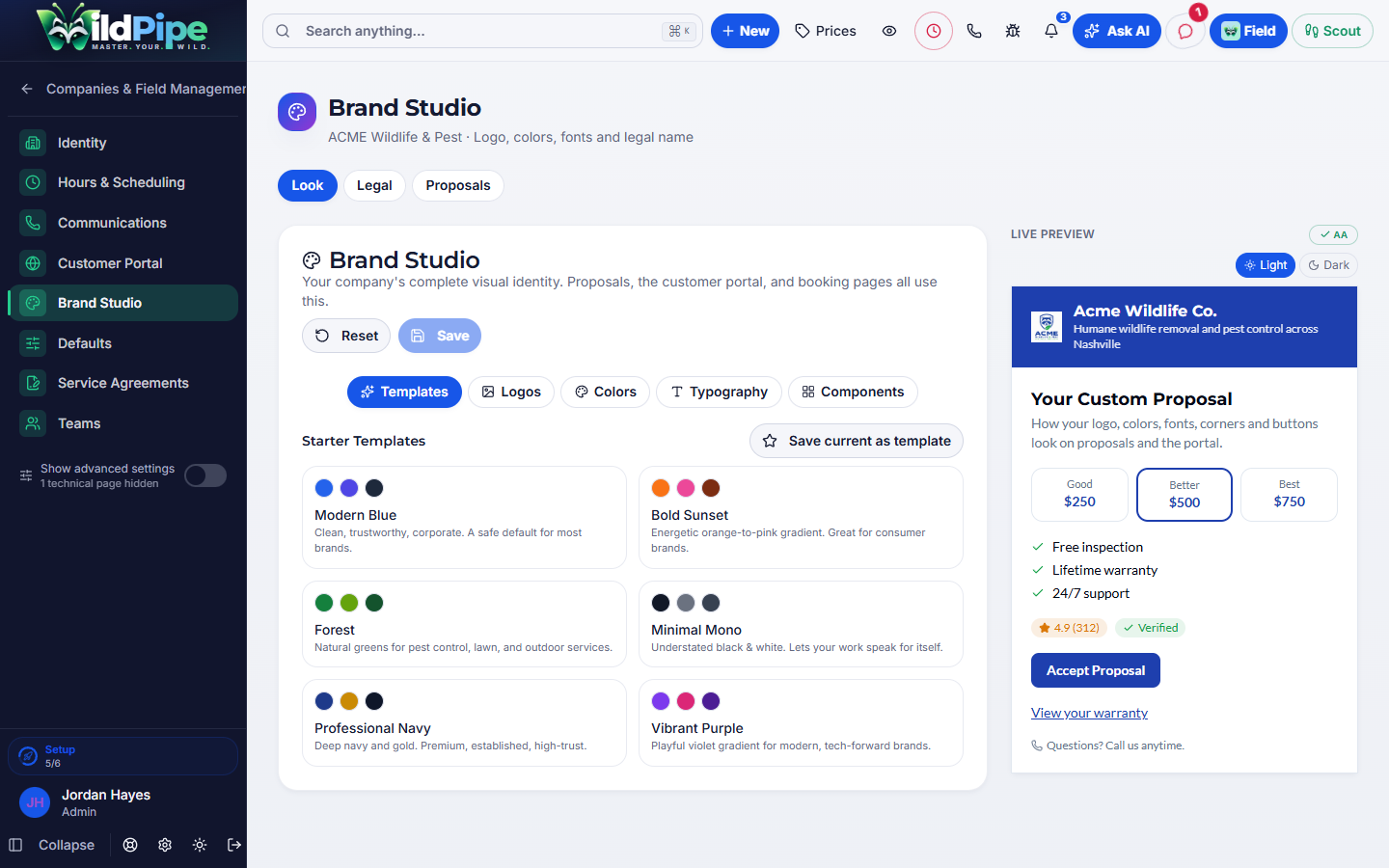Collapse the sidebar
The width and height of the screenshot is (1389, 868).
(x=52, y=845)
